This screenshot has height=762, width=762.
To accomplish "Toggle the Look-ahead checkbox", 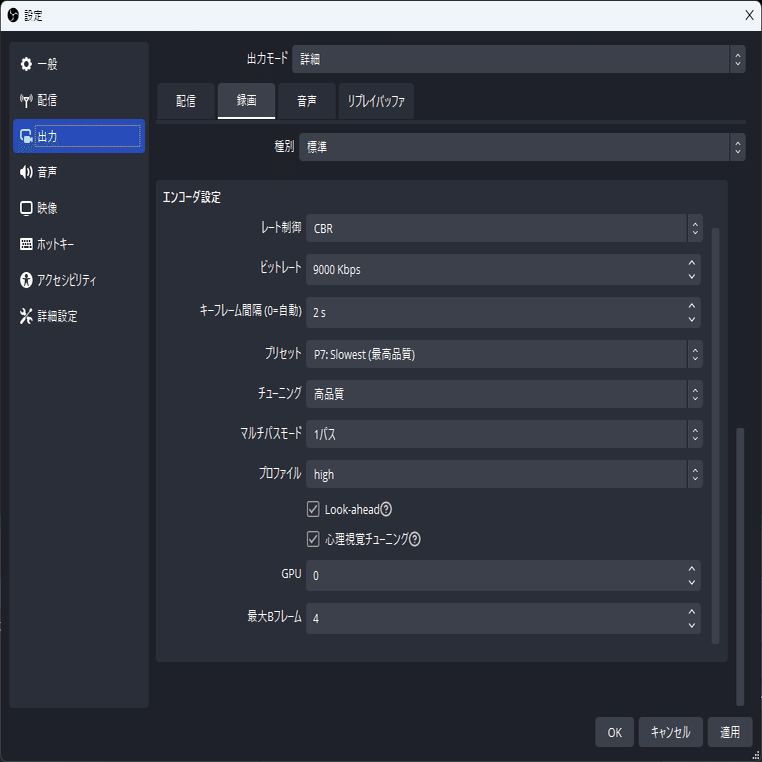I will [313, 509].
